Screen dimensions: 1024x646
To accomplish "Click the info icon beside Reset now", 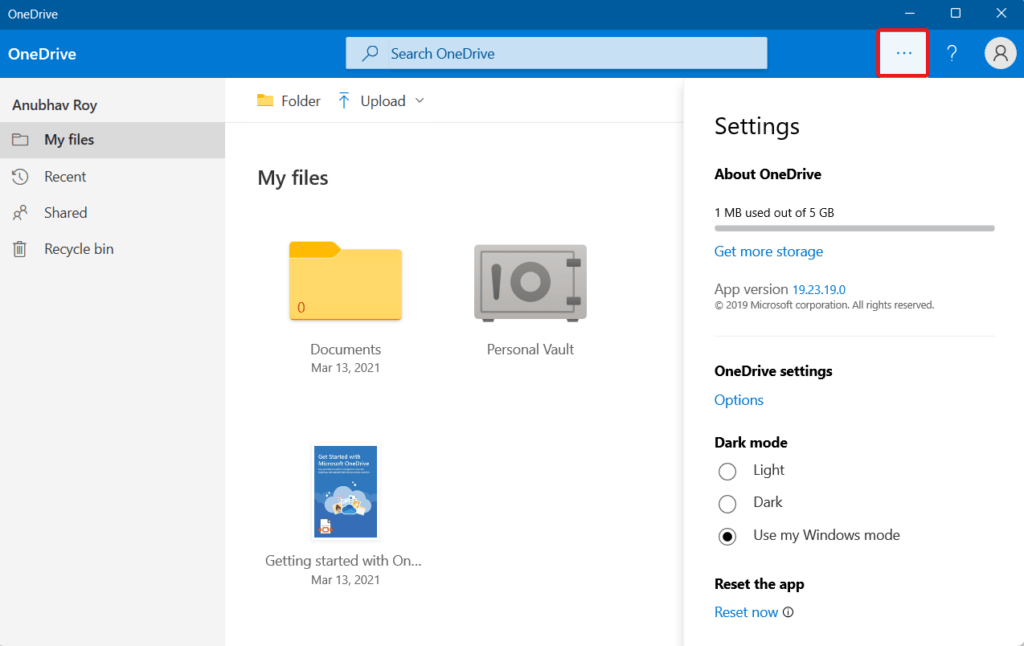I will (x=789, y=611).
